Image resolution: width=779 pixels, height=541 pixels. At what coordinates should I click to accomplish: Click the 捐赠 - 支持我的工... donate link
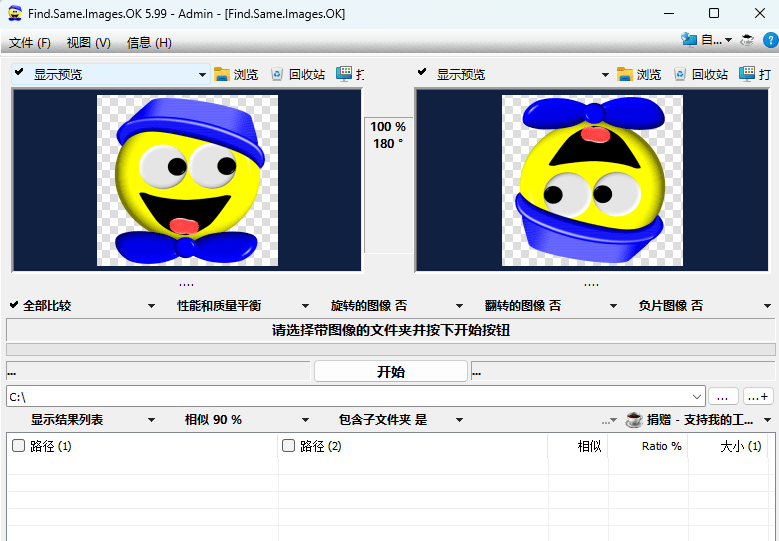click(700, 420)
